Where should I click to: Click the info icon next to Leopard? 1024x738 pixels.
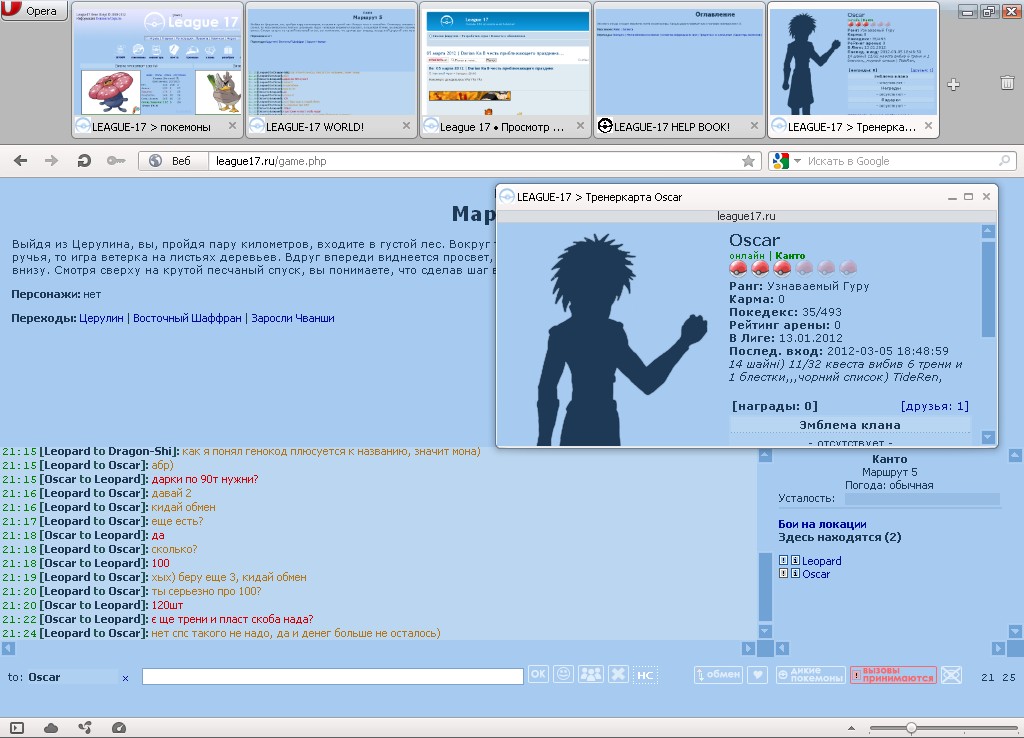pyautogui.click(x=795, y=560)
